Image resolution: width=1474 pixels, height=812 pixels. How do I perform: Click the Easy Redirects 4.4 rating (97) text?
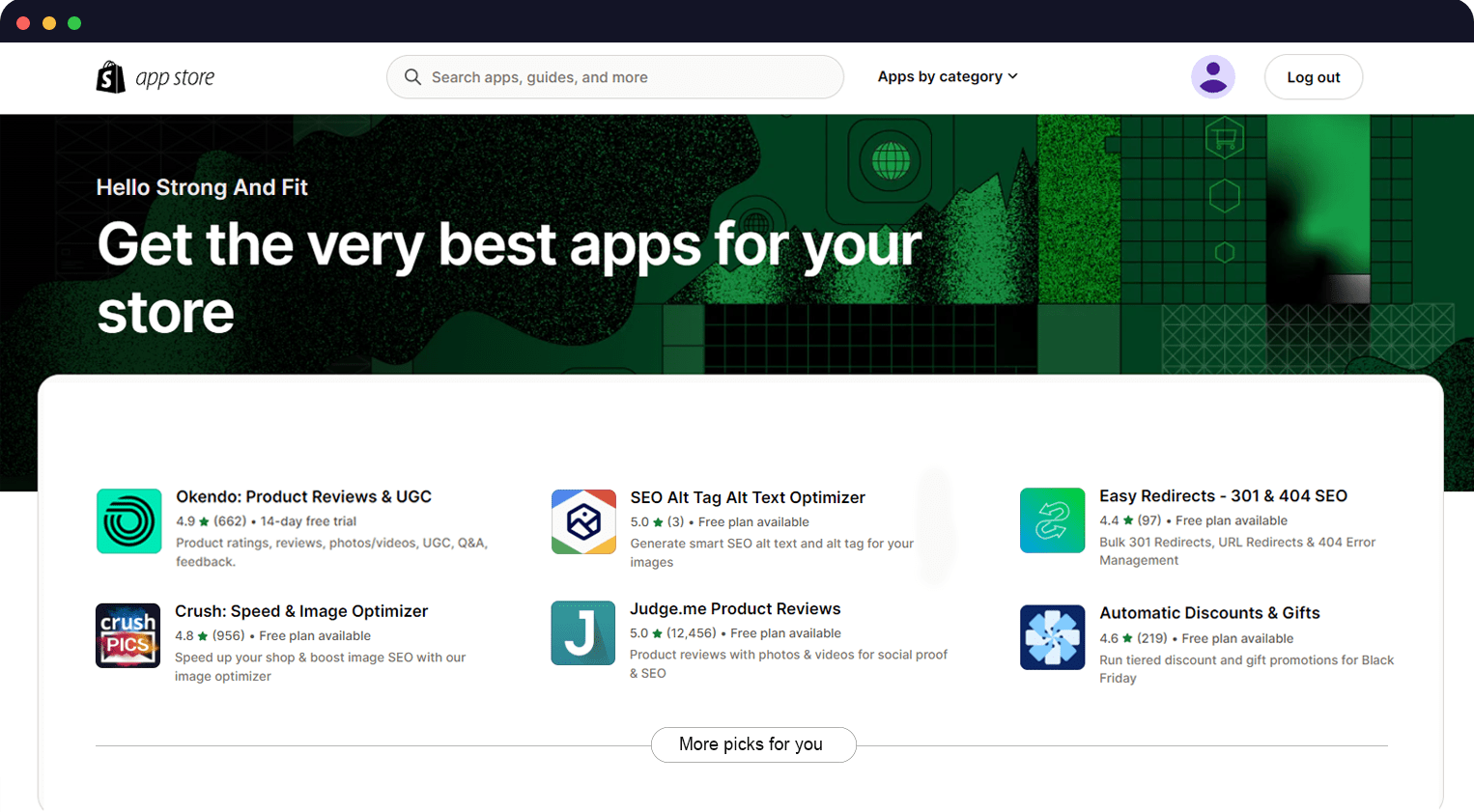(x=1130, y=520)
